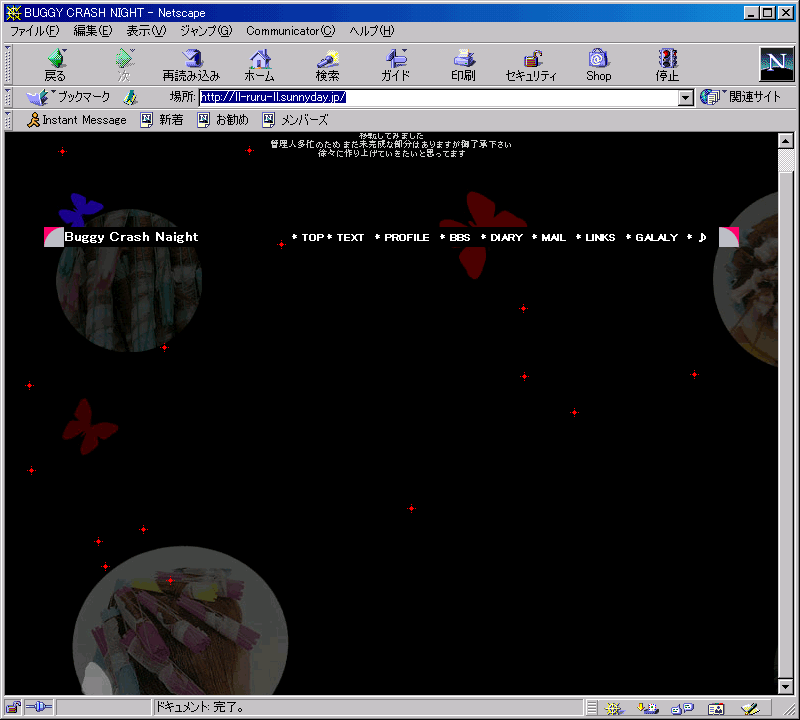
Task: Reload the page with 再読み込み
Action: [x=191, y=65]
